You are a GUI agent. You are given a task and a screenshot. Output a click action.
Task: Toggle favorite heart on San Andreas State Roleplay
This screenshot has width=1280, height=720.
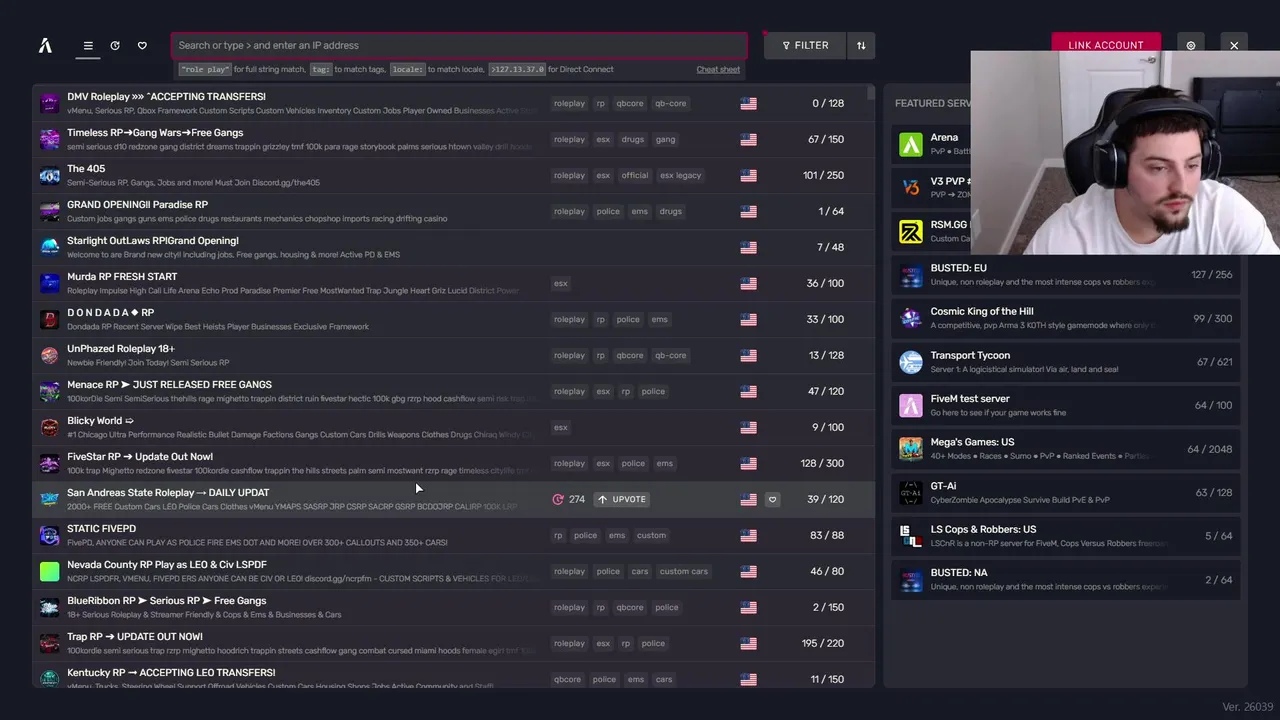(772, 499)
